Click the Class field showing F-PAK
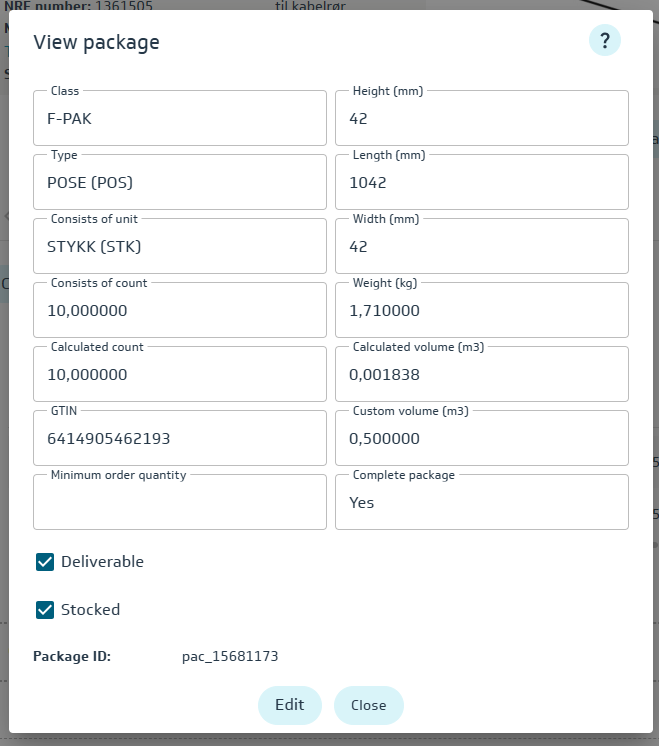Image resolution: width=659 pixels, height=746 pixels. click(x=180, y=119)
